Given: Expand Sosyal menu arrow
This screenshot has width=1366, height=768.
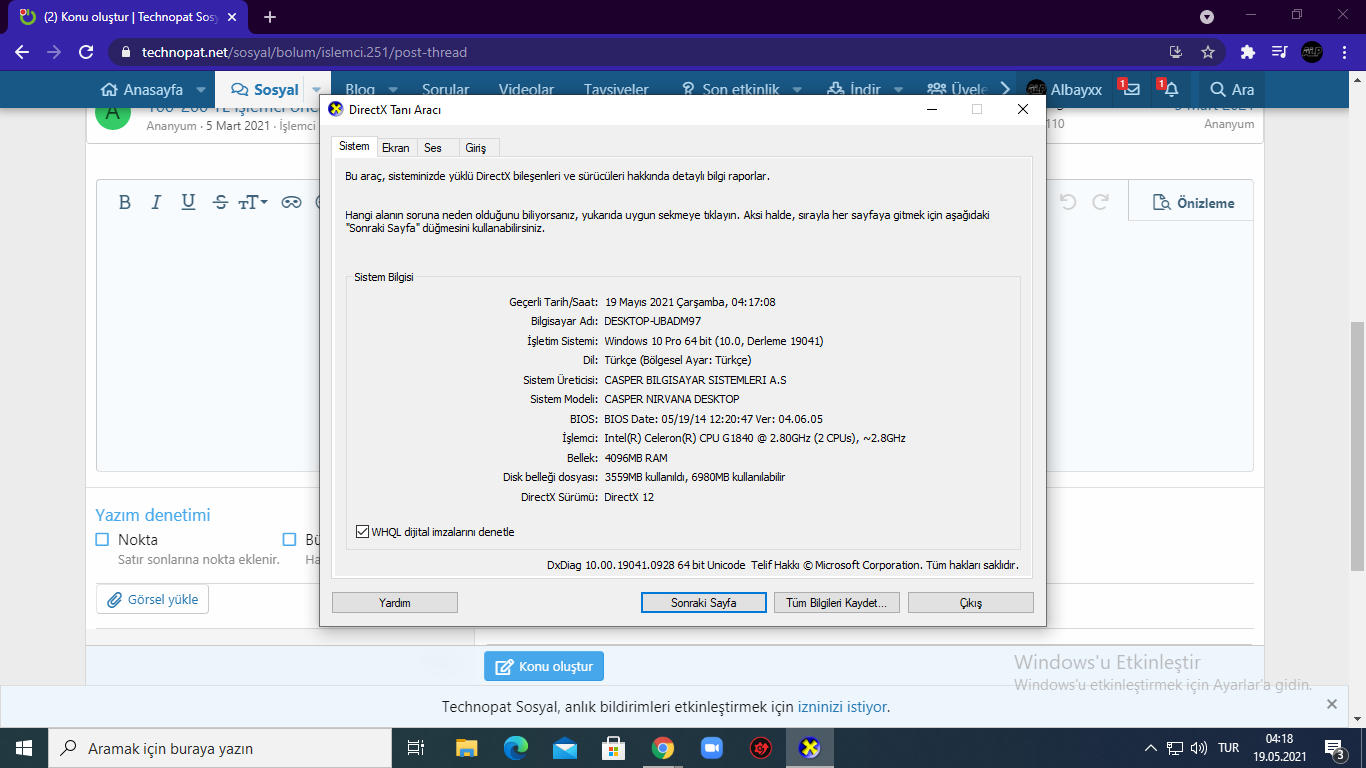Looking at the screenshot, I should pyautogui.click(x=316, y=89).
